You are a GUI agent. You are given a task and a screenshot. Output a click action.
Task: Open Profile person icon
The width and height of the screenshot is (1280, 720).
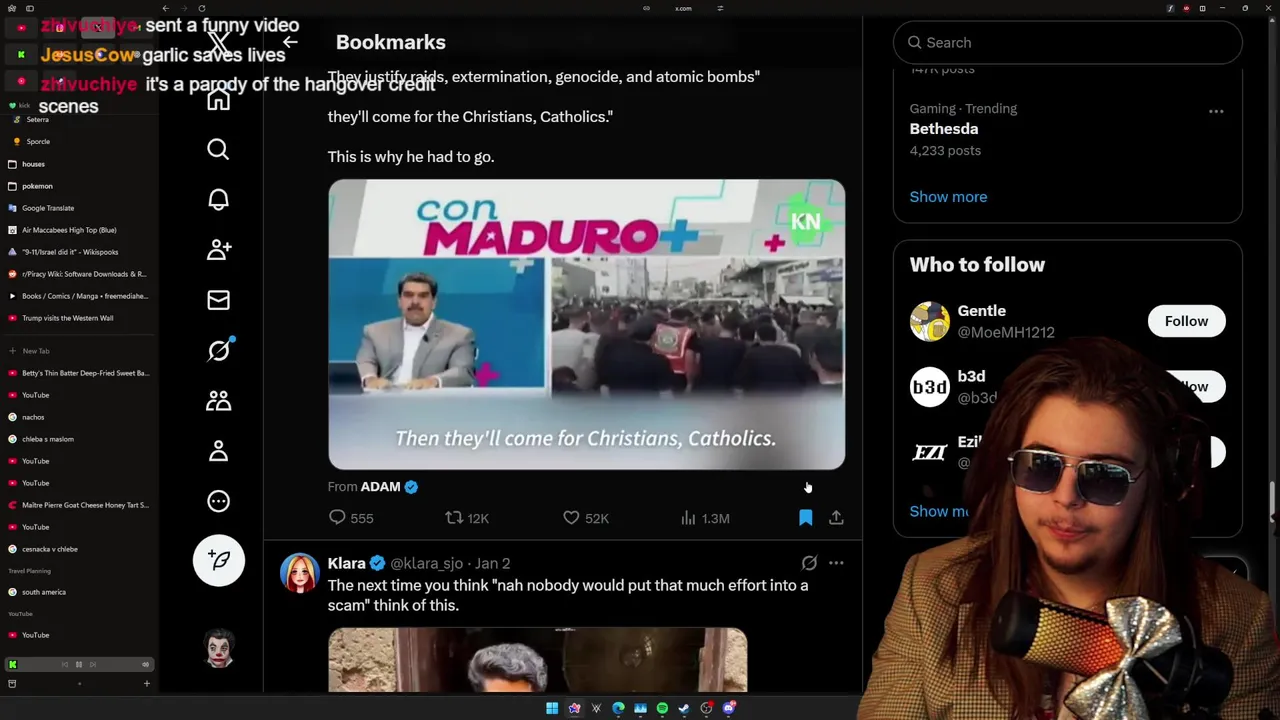click(218, 451)
